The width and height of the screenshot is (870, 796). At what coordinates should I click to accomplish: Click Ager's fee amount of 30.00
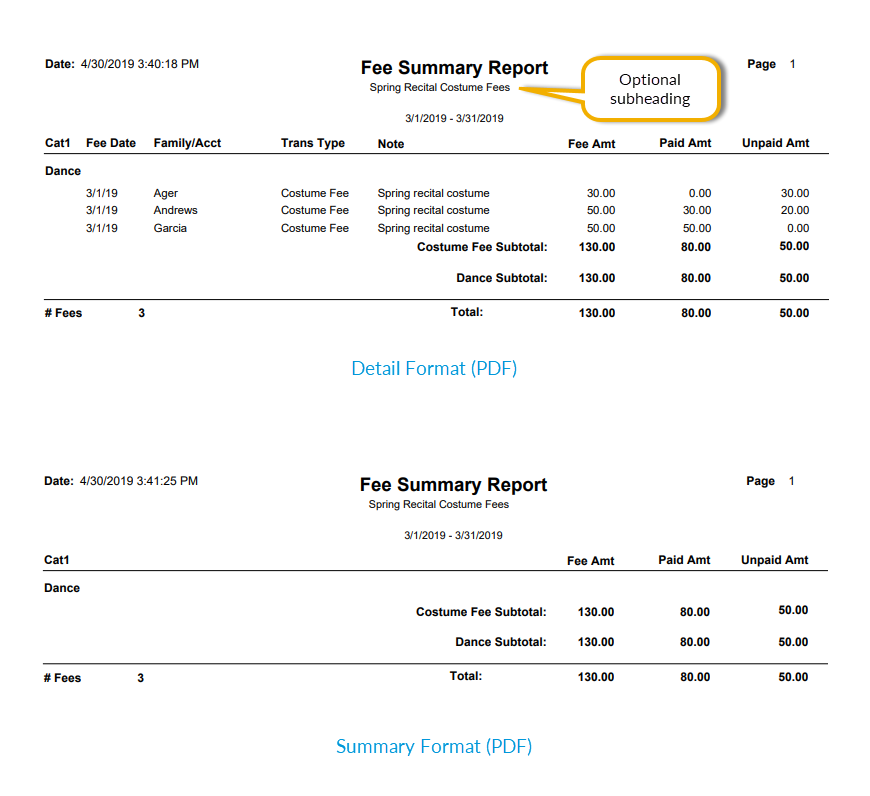601,193
